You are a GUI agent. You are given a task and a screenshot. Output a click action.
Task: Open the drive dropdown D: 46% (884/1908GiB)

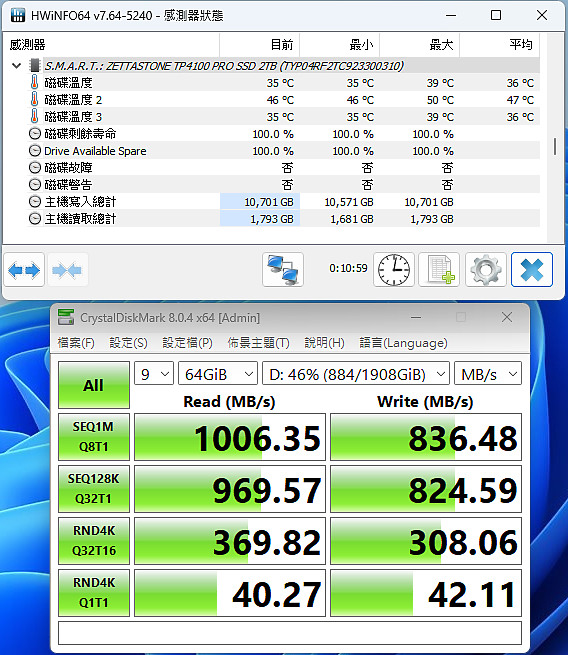point(356,373)
